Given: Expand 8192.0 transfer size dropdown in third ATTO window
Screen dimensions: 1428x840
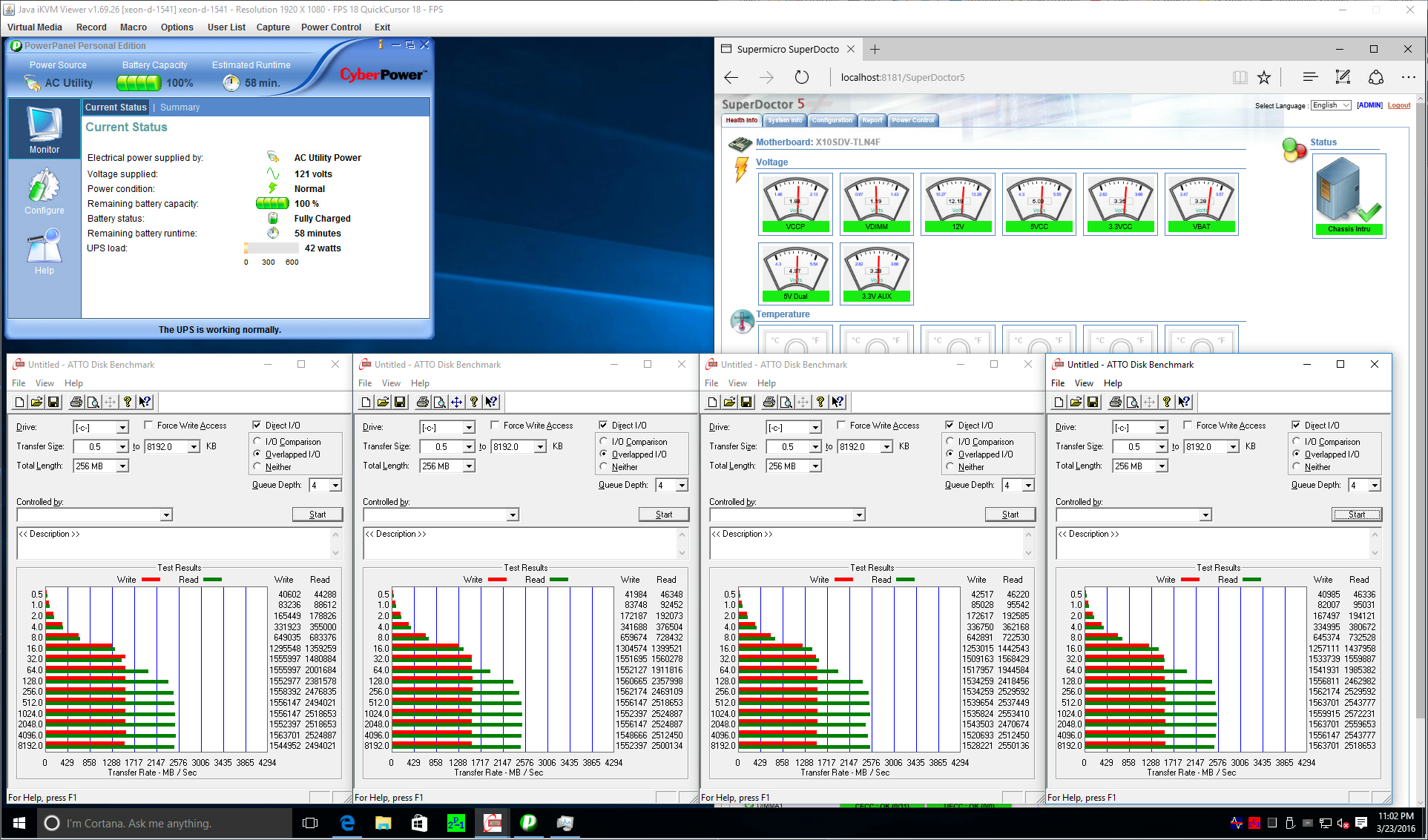Looking at the screenshot, I should [x=886, y=447].
